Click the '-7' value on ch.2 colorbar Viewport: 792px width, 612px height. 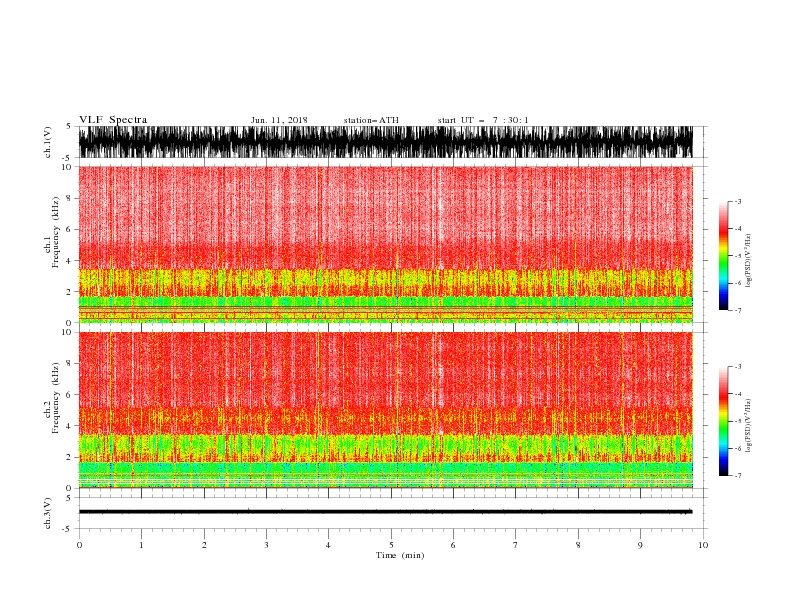pyautogui.click(x=737, y=476)
